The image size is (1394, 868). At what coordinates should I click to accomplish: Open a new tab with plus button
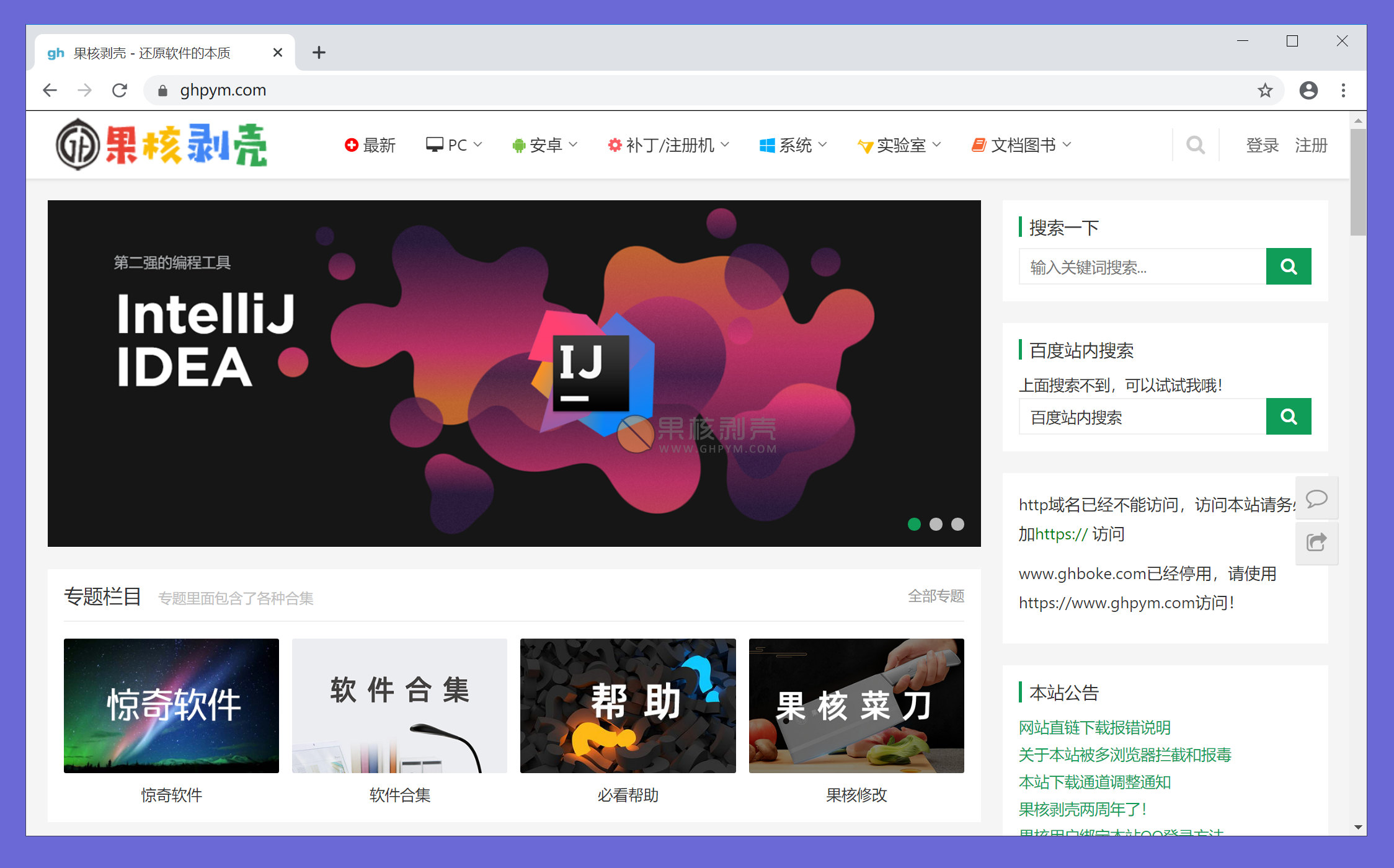coord(319,53)
